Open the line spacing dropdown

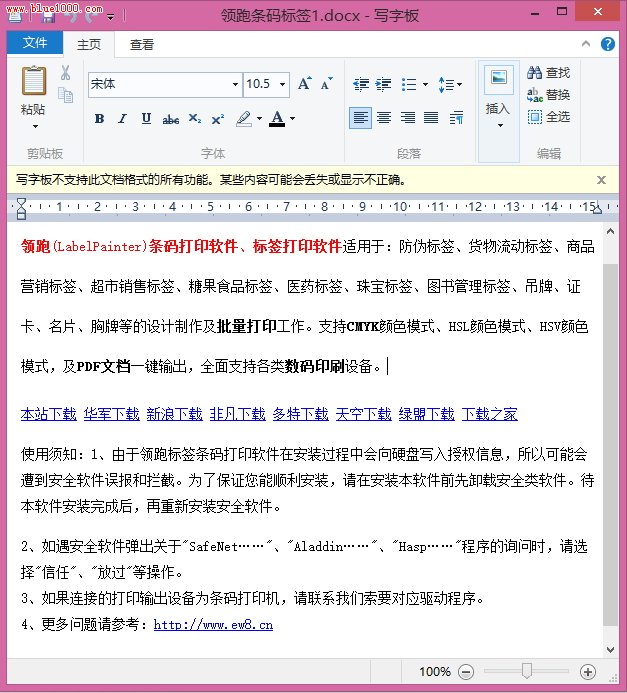[450, 84]
